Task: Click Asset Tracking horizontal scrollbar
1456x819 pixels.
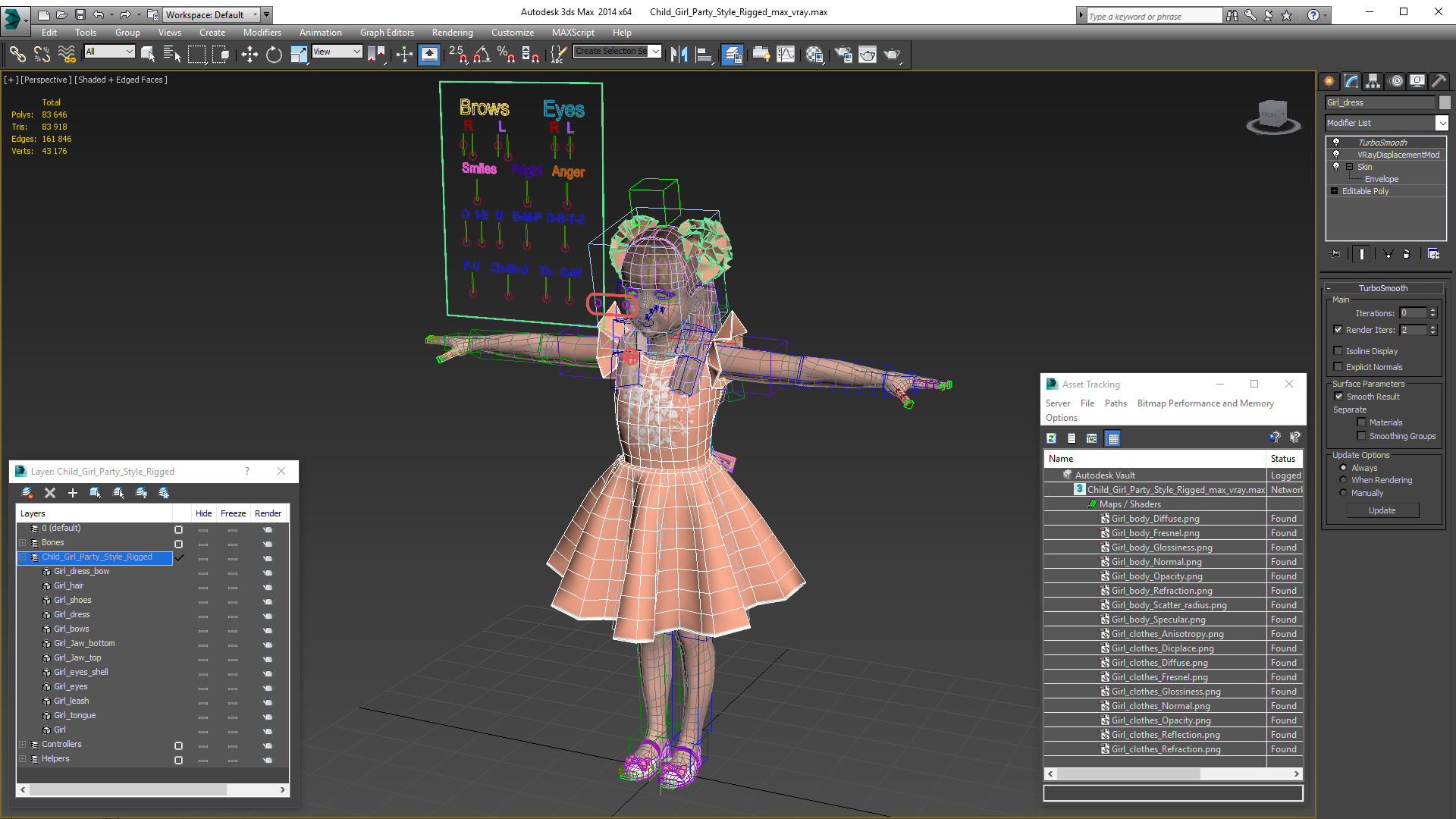Action: (1128, 774)
